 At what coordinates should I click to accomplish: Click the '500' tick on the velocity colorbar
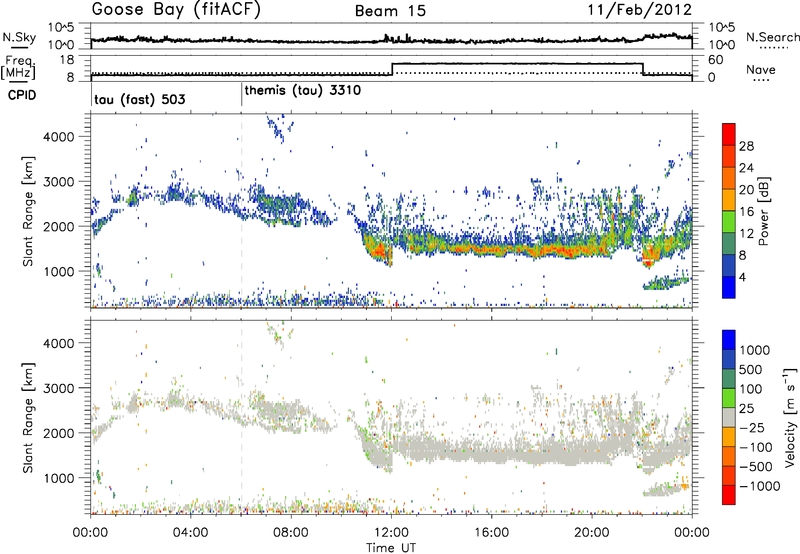(751, 369)
